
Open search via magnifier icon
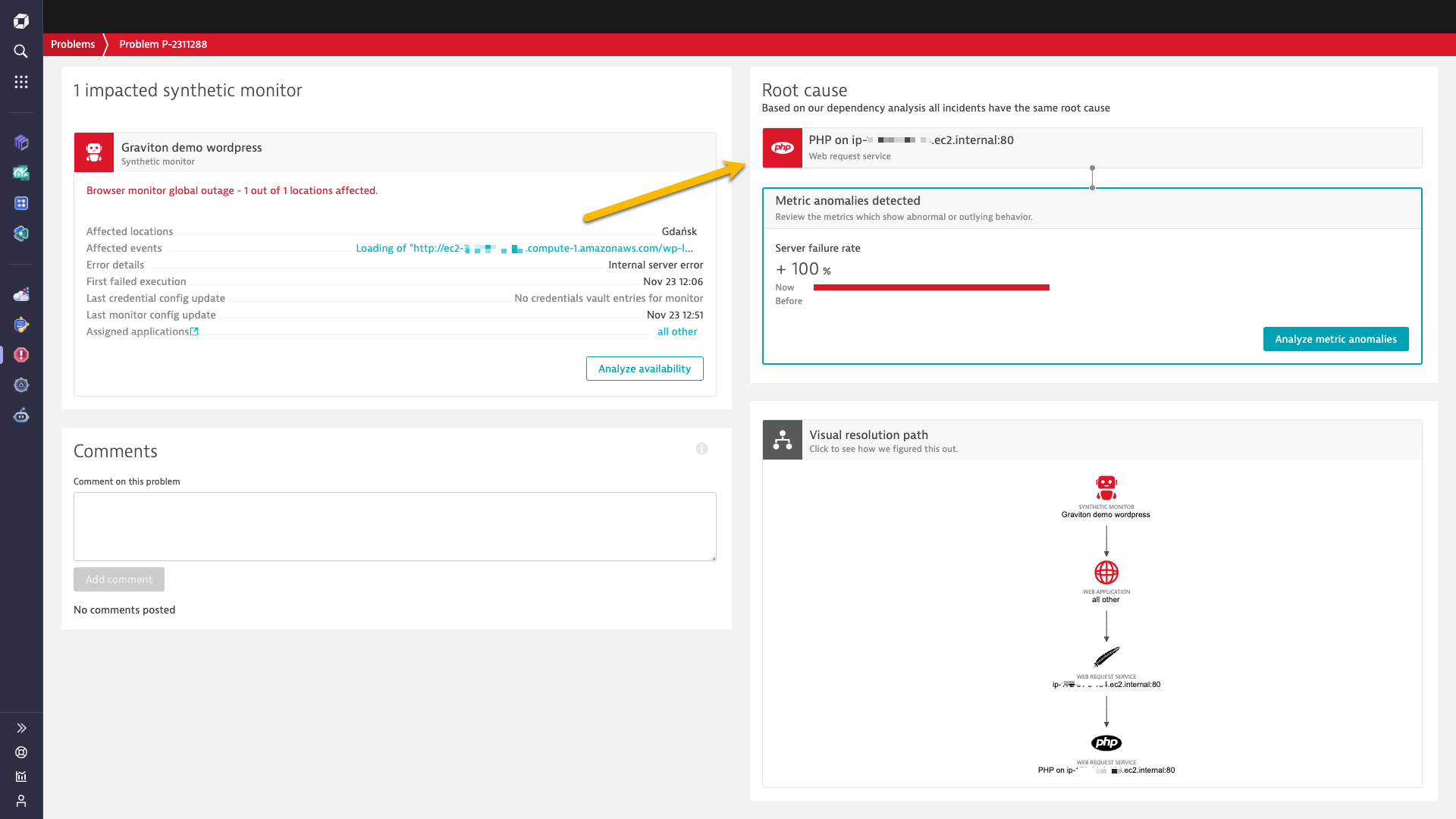tap(21, 52)
